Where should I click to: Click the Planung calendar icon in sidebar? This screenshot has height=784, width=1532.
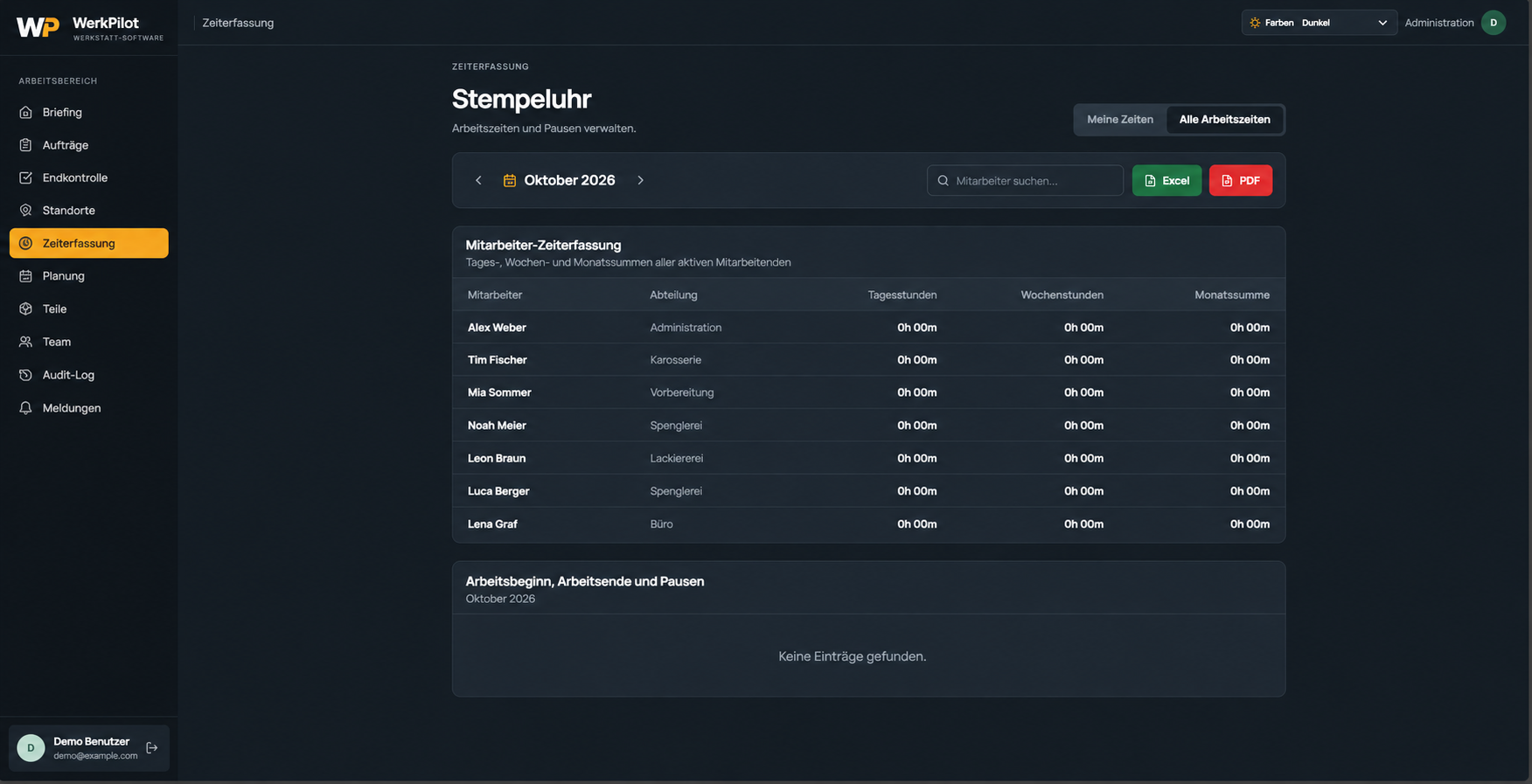pos(25,276)
